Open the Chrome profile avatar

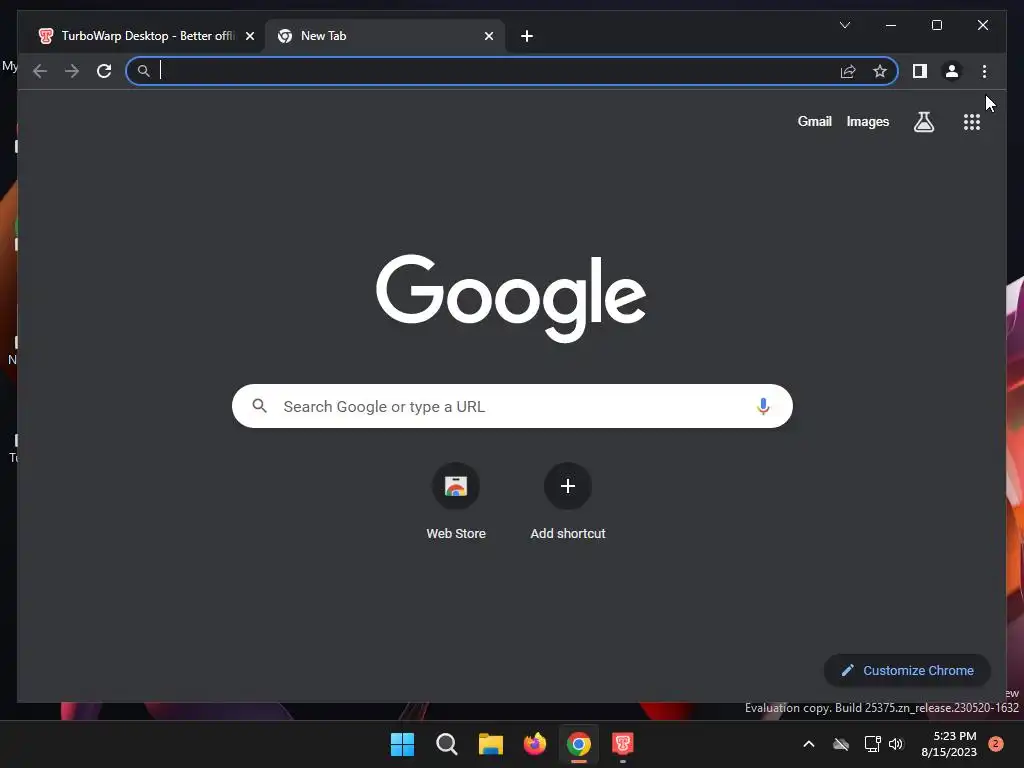(x=952, y=71)
